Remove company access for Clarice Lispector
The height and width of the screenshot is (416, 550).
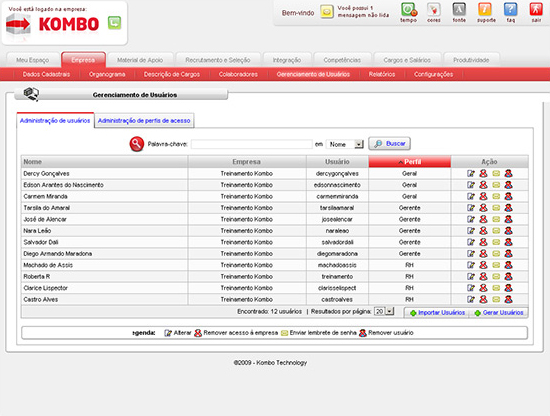click(x=483, y=288)
